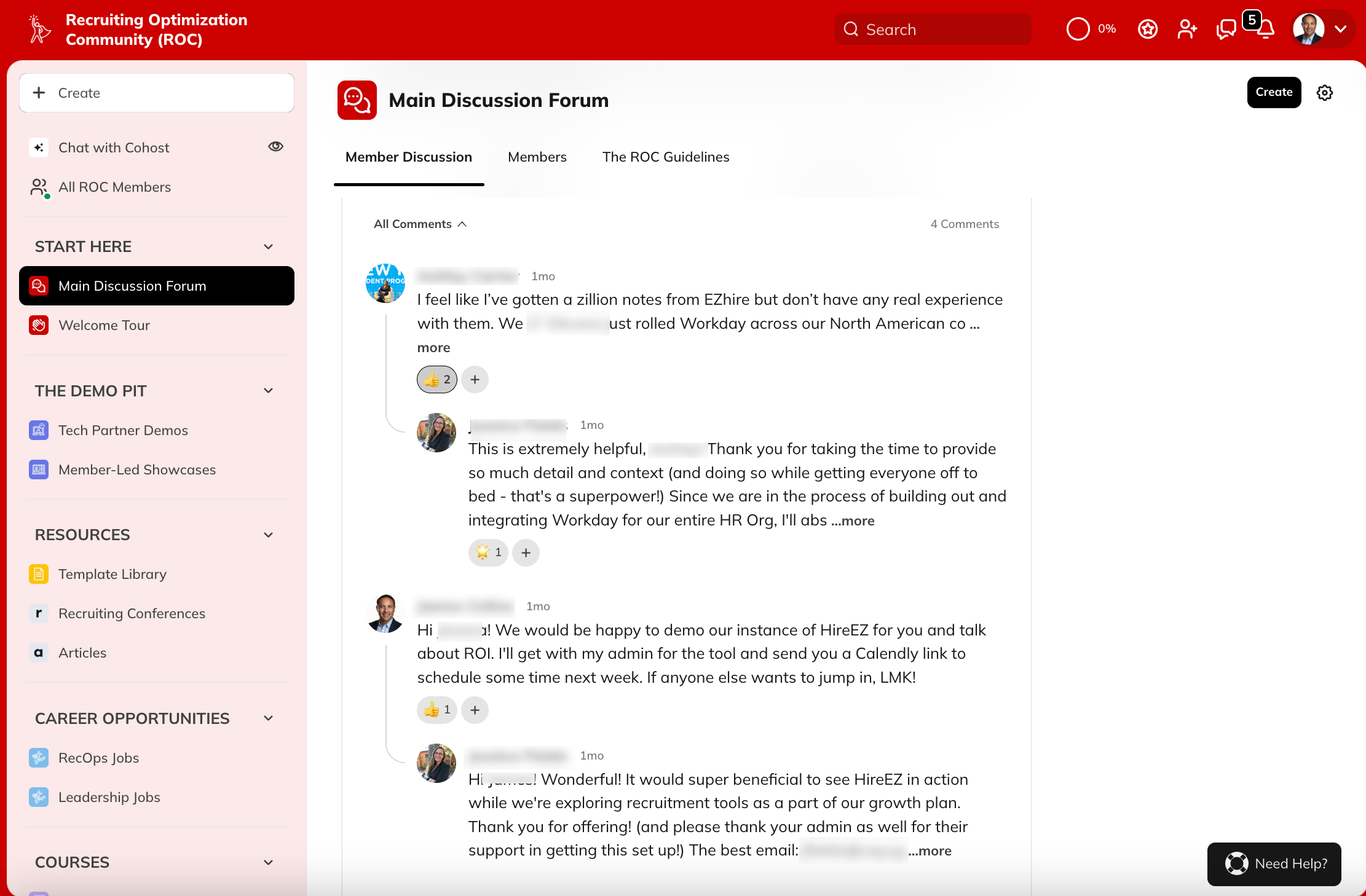
Task: Click the invite member icon
Action: point(1186,29)
